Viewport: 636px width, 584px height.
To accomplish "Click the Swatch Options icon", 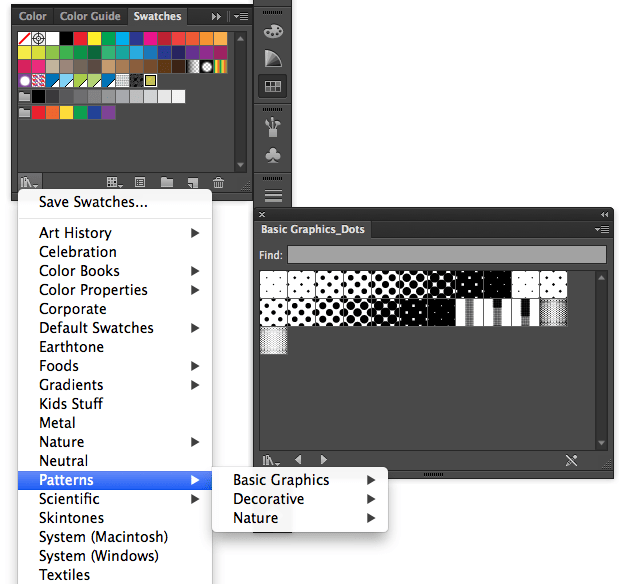I will [140, 182].
